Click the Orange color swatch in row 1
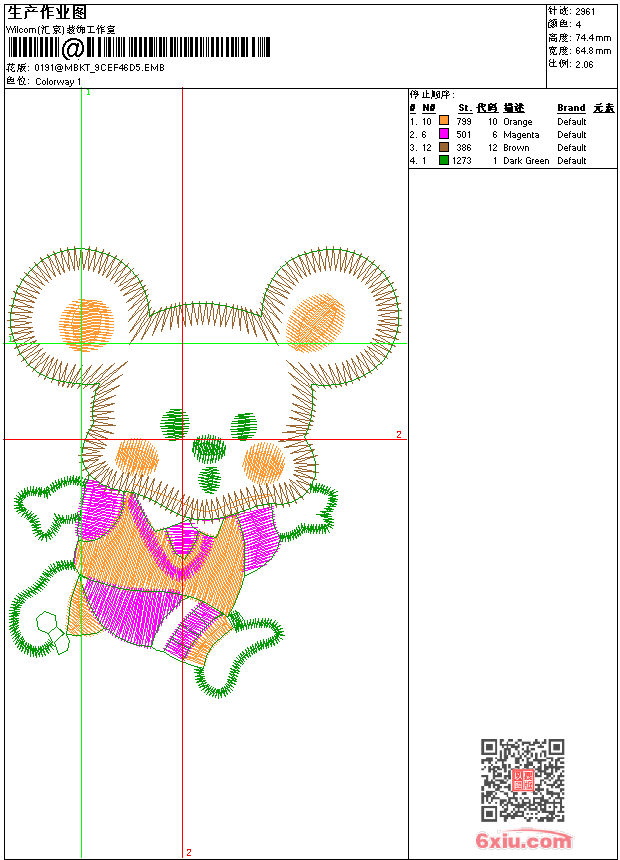The width and height of the screenshot is (620, 860). (444, 121)
